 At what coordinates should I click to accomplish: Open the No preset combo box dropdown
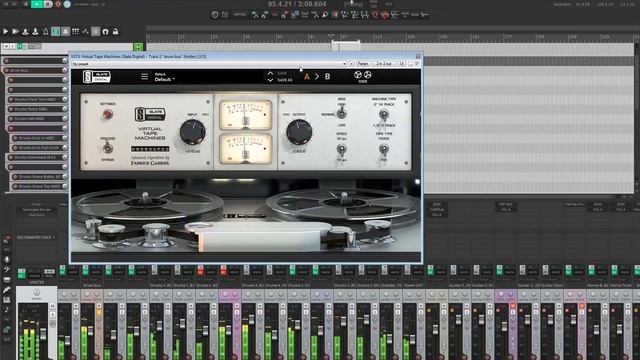[344, 64]
